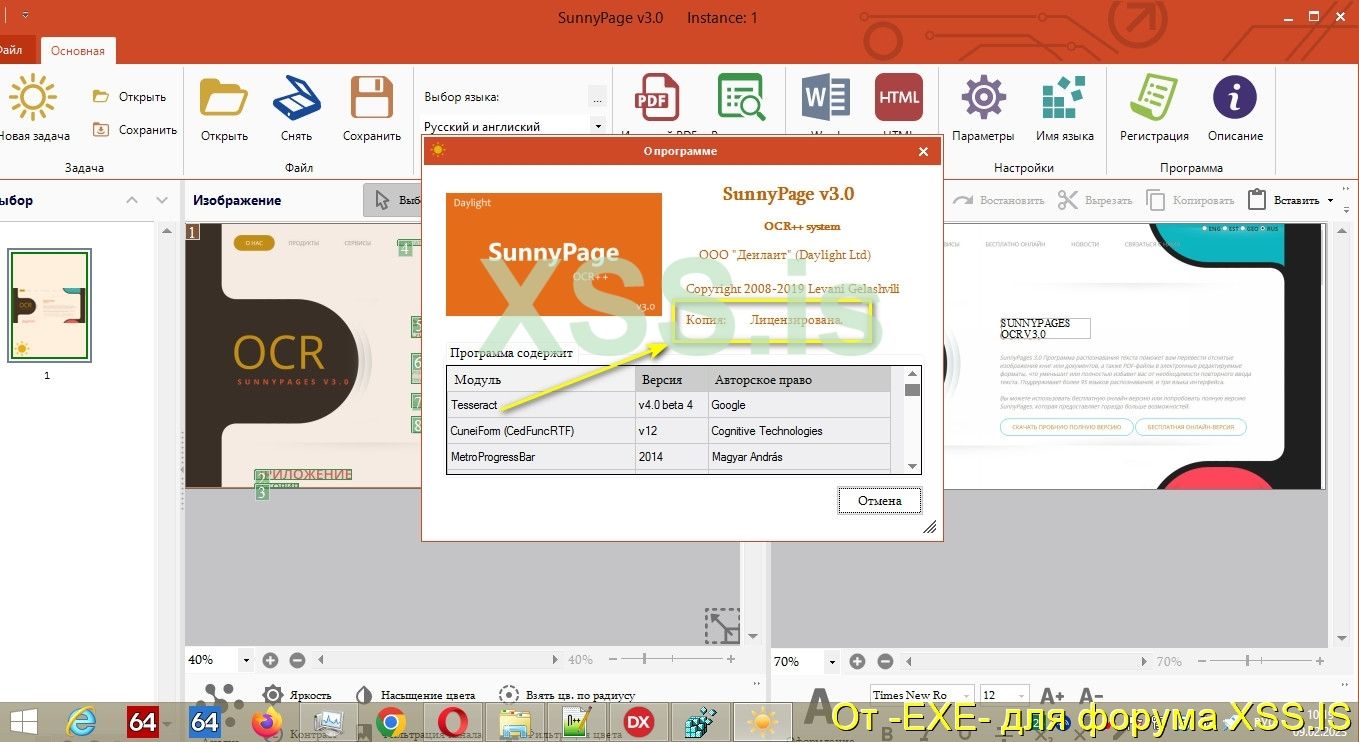Open a file with the large folder icon

[224, 98]
